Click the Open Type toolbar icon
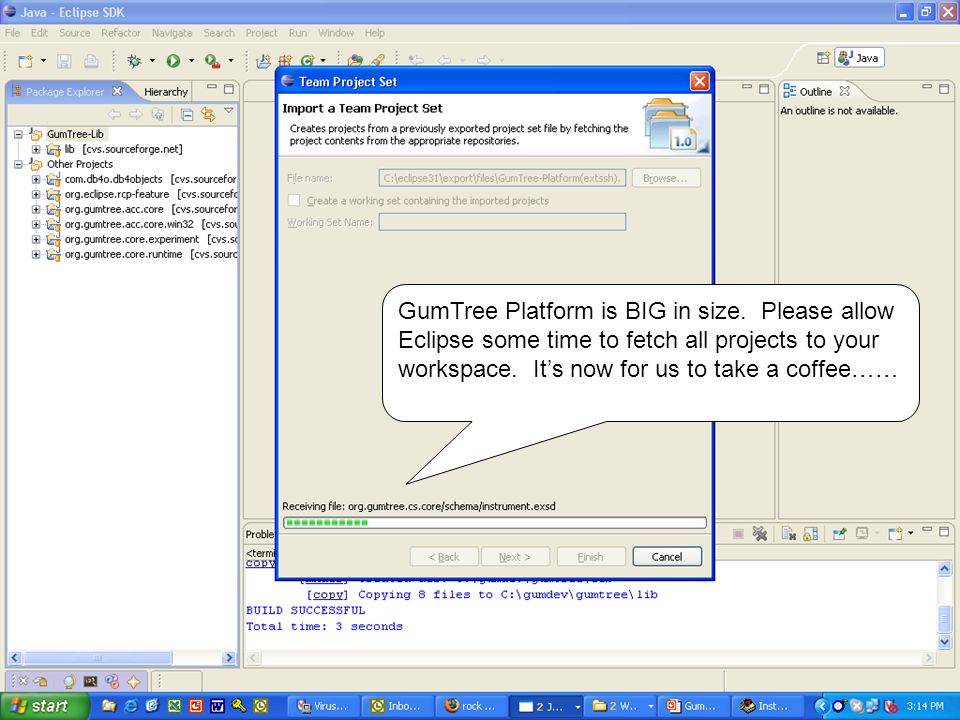Image resolution: width=960 pixels, height=720 pixels. pyautogui.click(x=355, y=61)
